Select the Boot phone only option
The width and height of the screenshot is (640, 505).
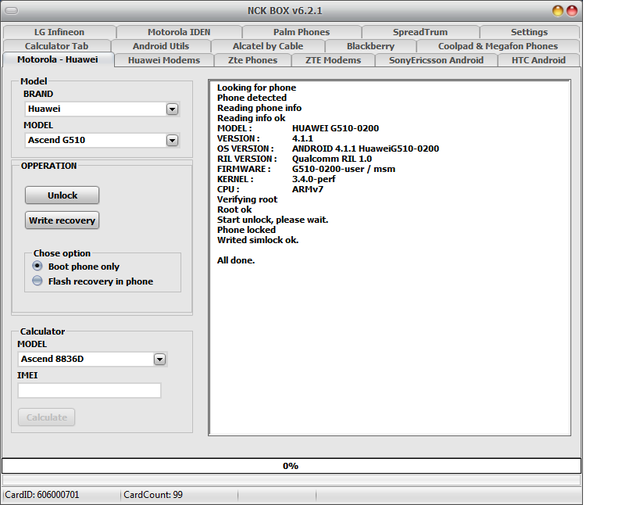[x=38, y=267]
